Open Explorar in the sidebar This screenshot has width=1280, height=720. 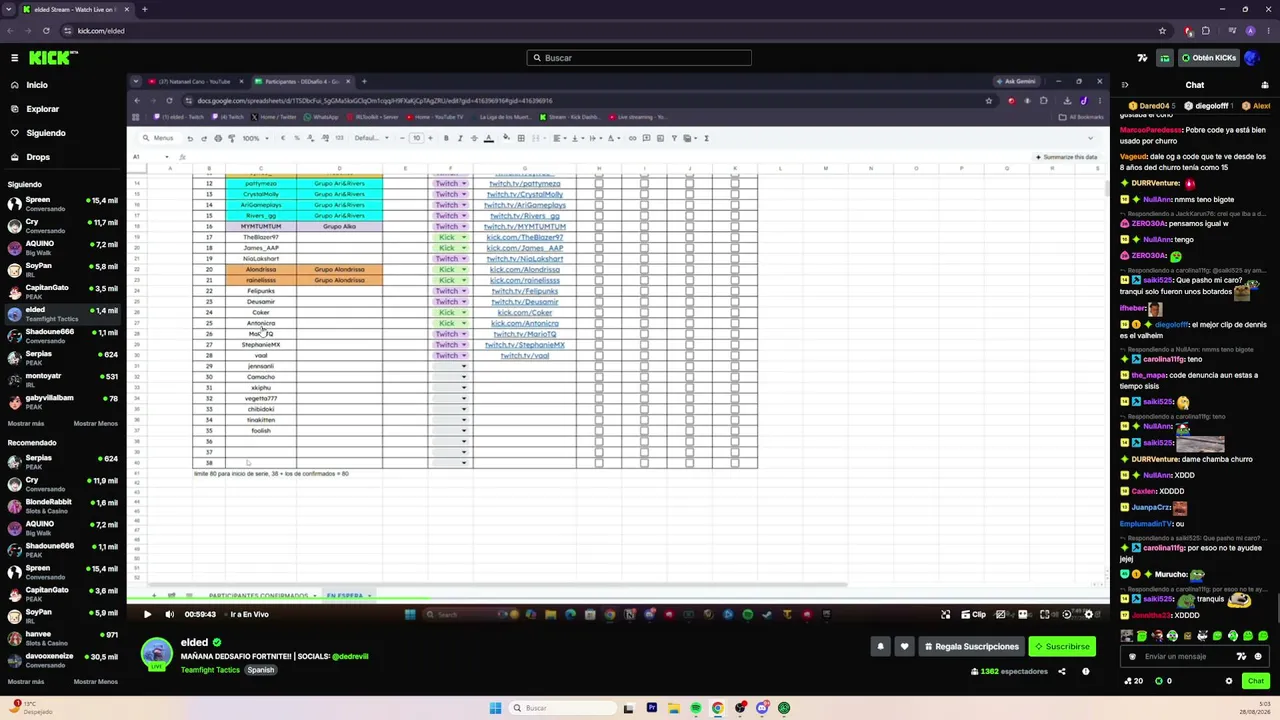click(43, 109)
